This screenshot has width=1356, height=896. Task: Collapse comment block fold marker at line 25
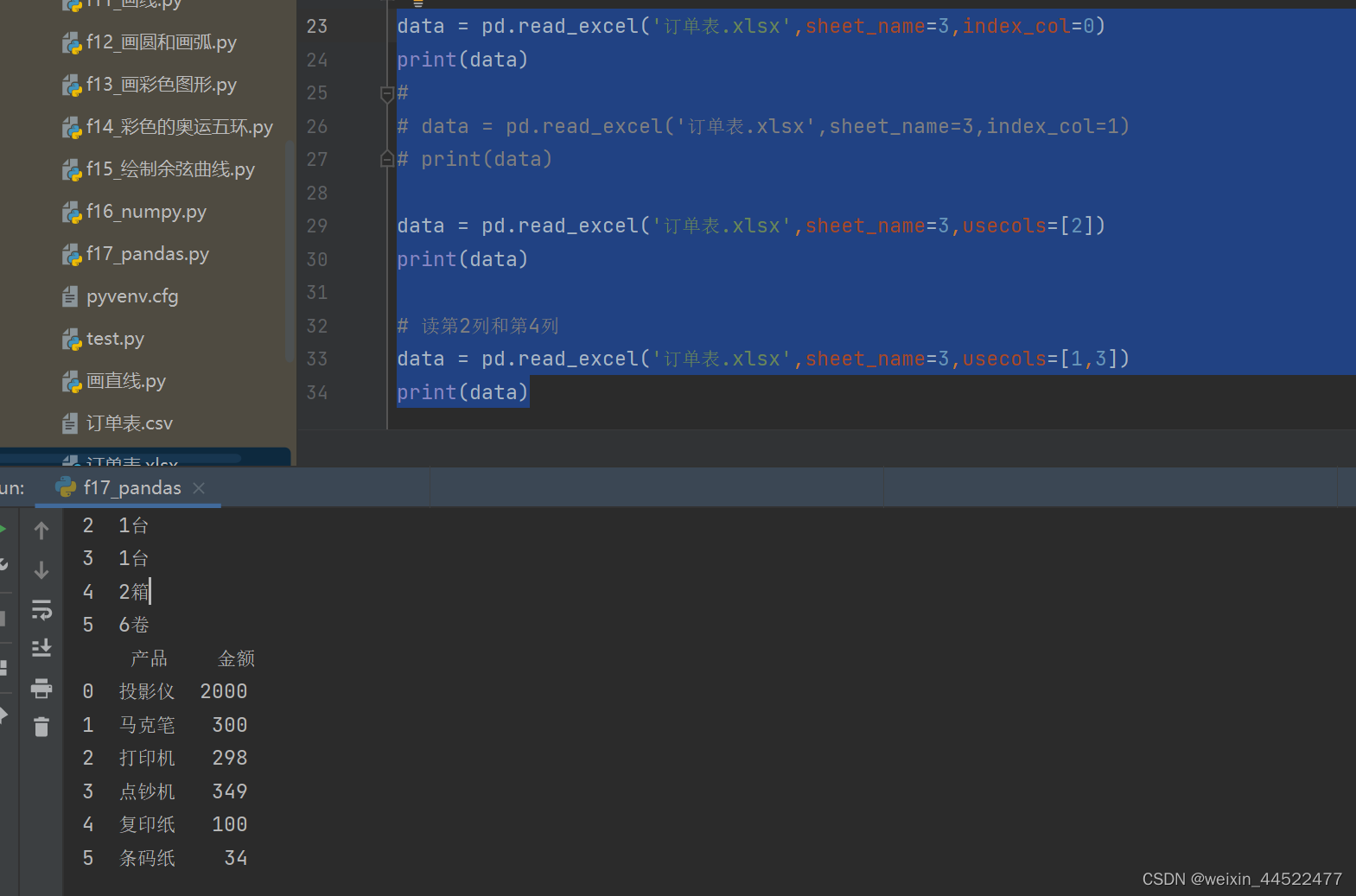(387, 93)
